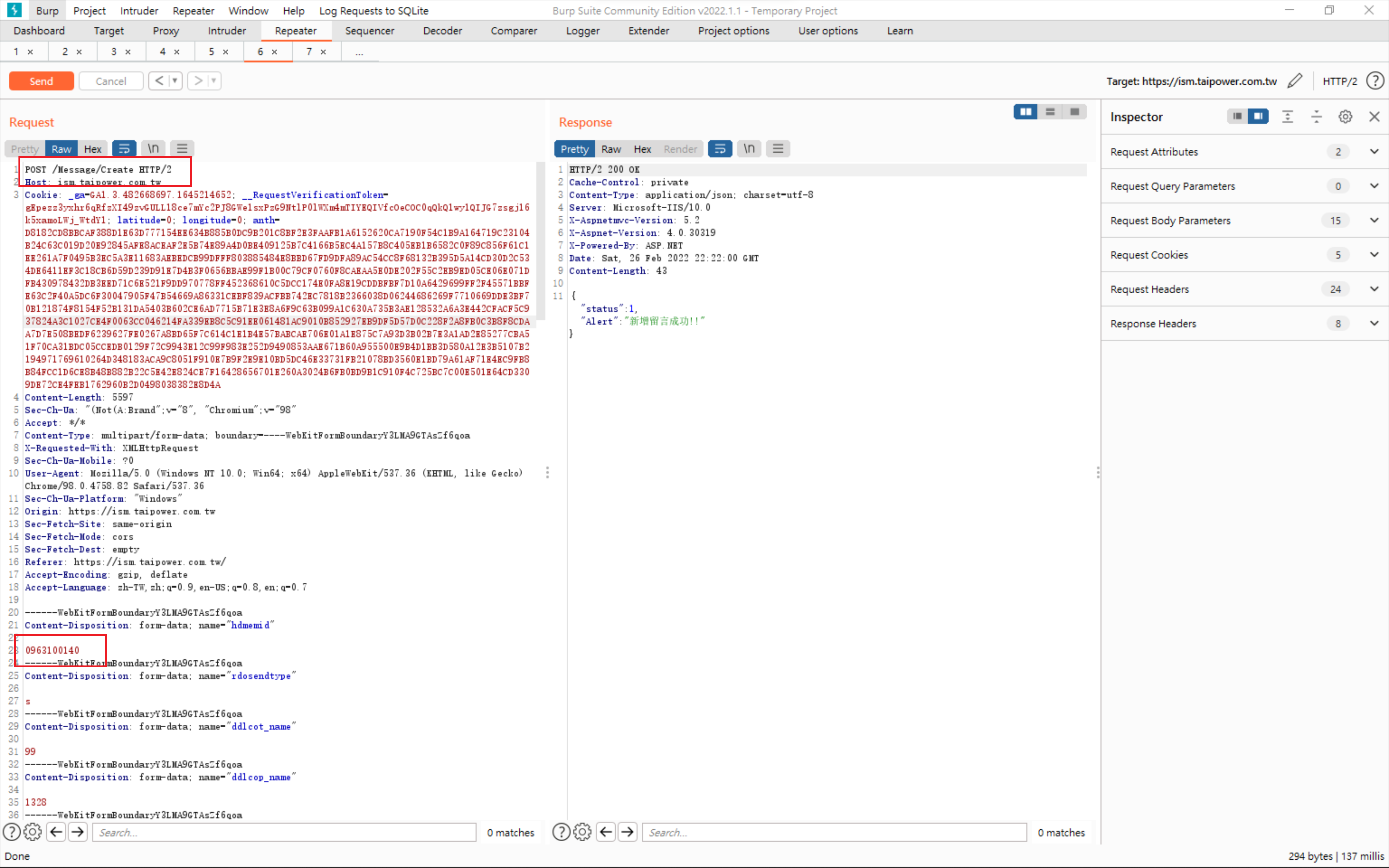1389x868 pixels.
Task: Click the Request editor vertical scrollbar
Action: click(x=540, y=241)
